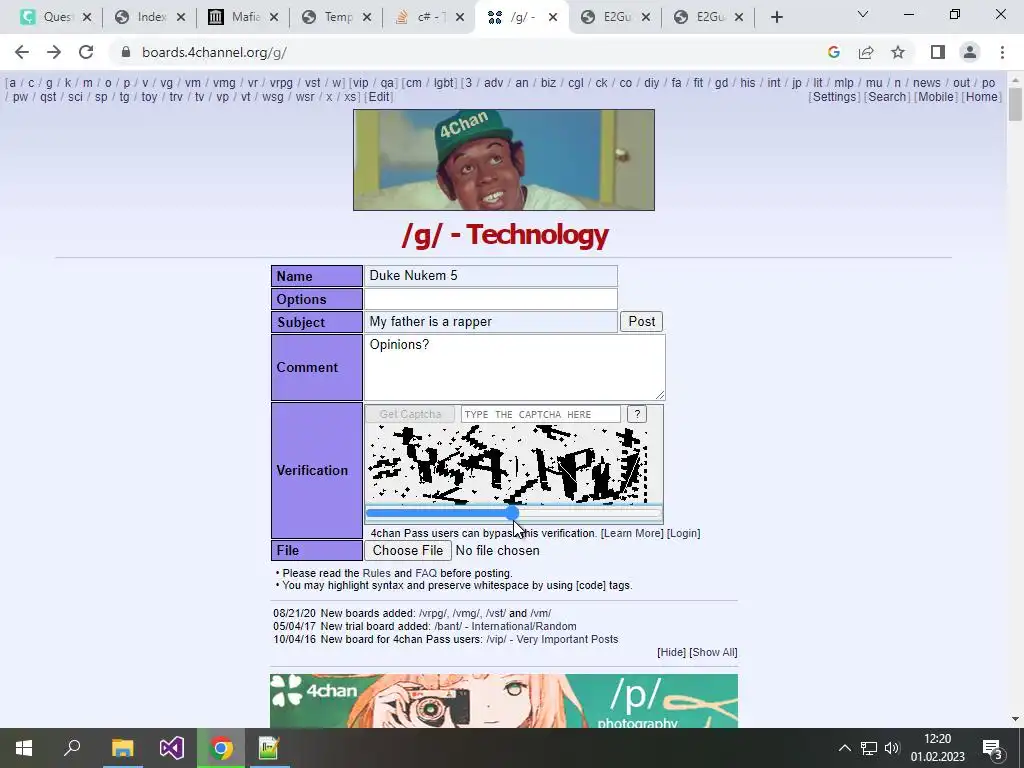Image resolution: width=1024 pixels, height=768 pixels.
Task: Click the Name input field
Action: pyautogui.click(x=490, y=276)
